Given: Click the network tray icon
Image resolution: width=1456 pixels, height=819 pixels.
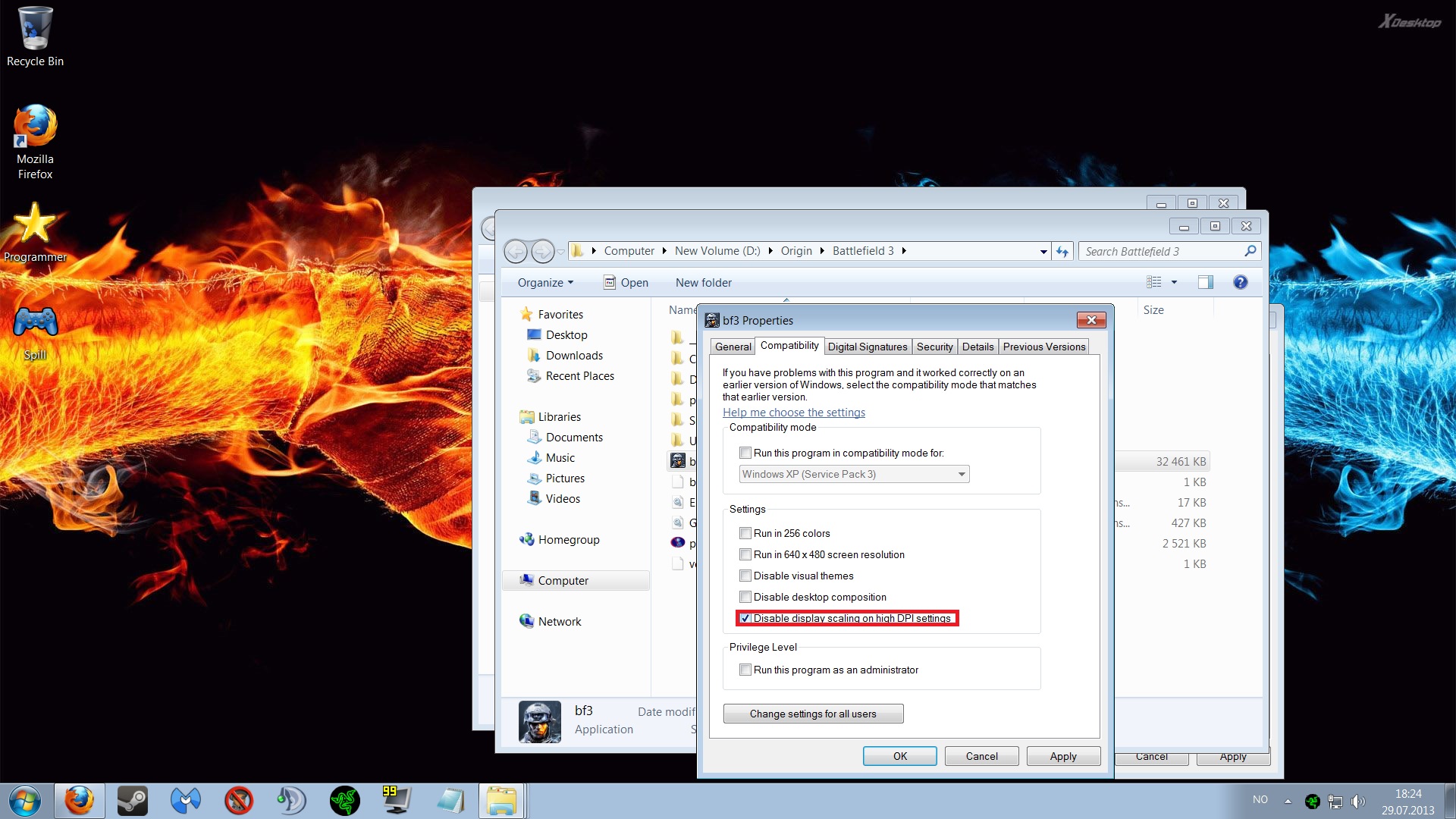Looking at the screenshot, I should point(1335,801).
